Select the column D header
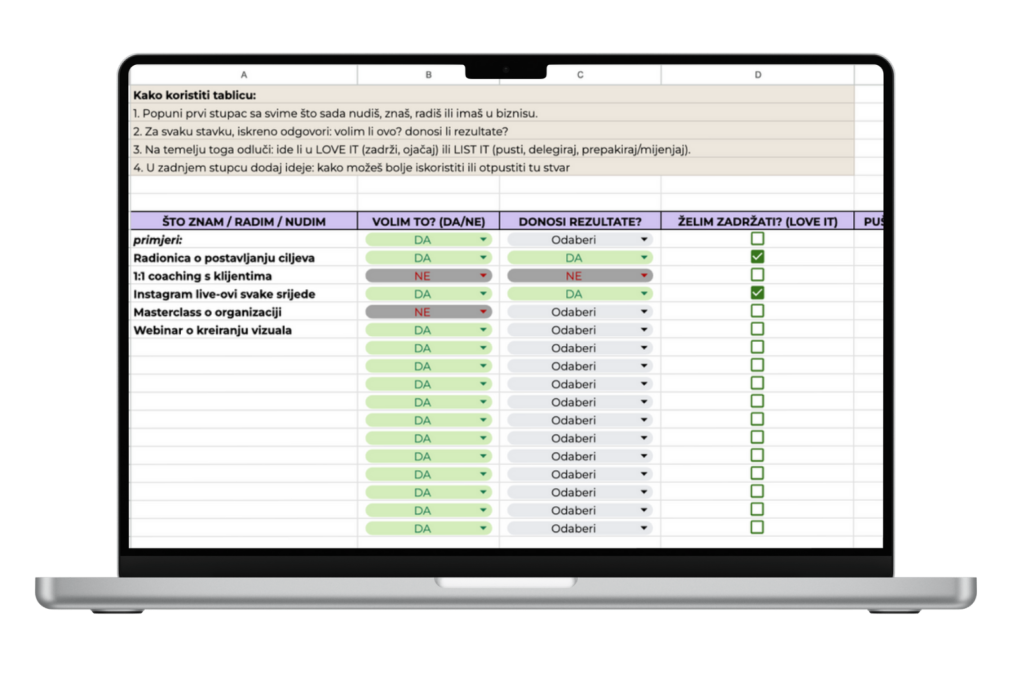This screenshot has width=1024, height=684. (x=757, y=75)
